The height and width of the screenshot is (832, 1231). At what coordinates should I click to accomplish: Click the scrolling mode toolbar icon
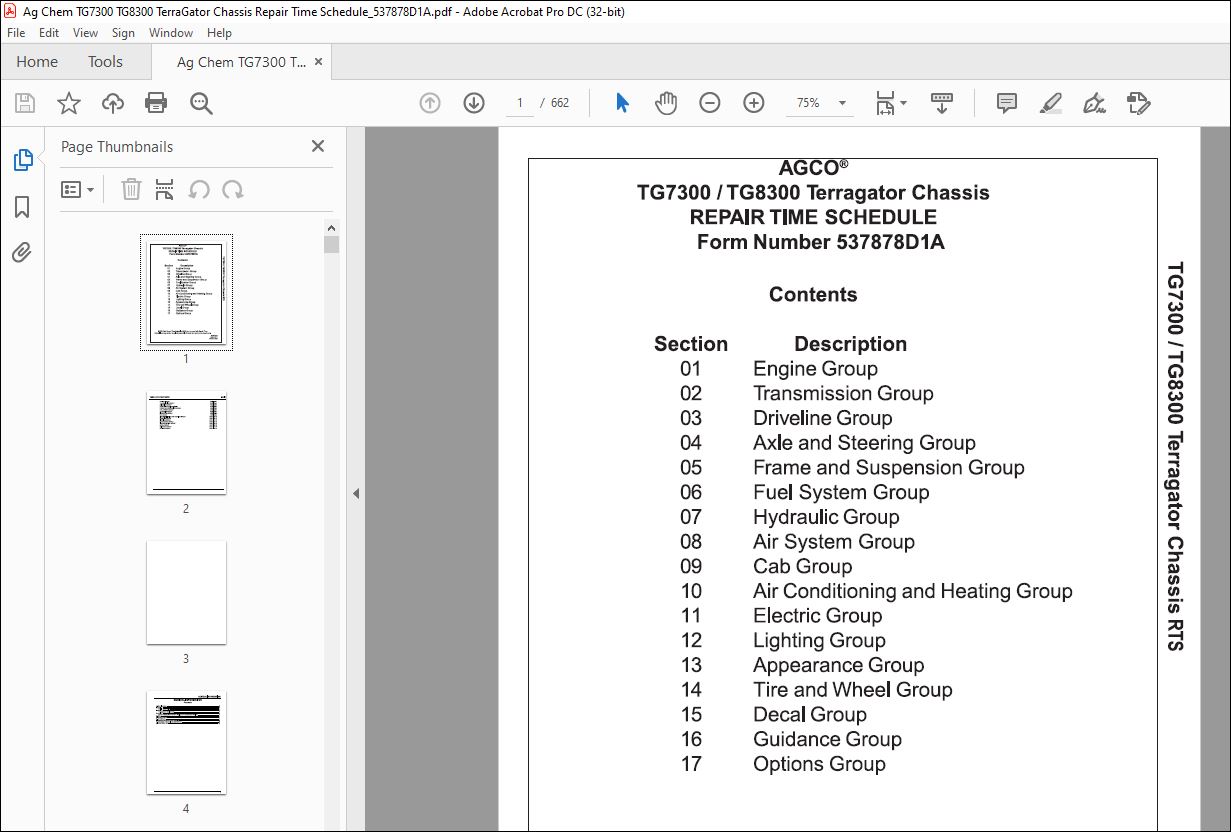tap(941, 103)
